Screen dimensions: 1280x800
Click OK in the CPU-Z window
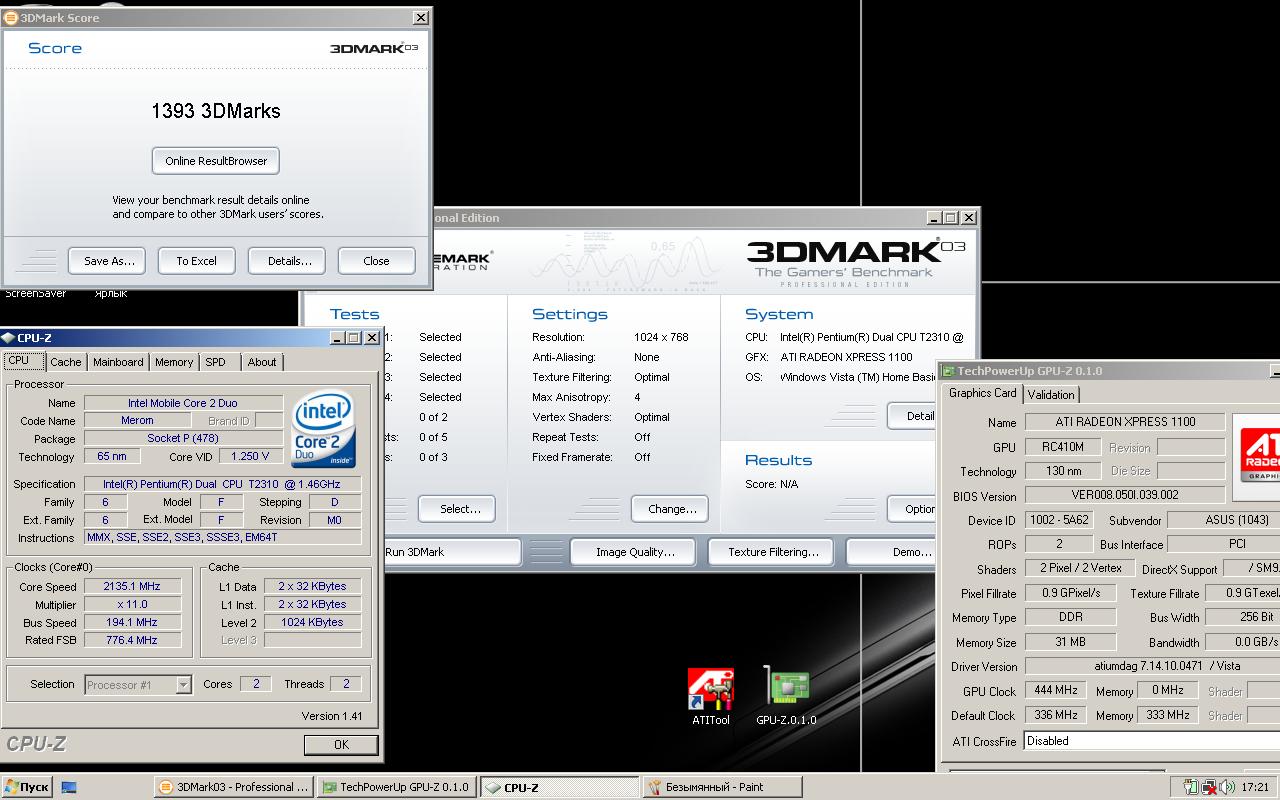pos(341,744)
